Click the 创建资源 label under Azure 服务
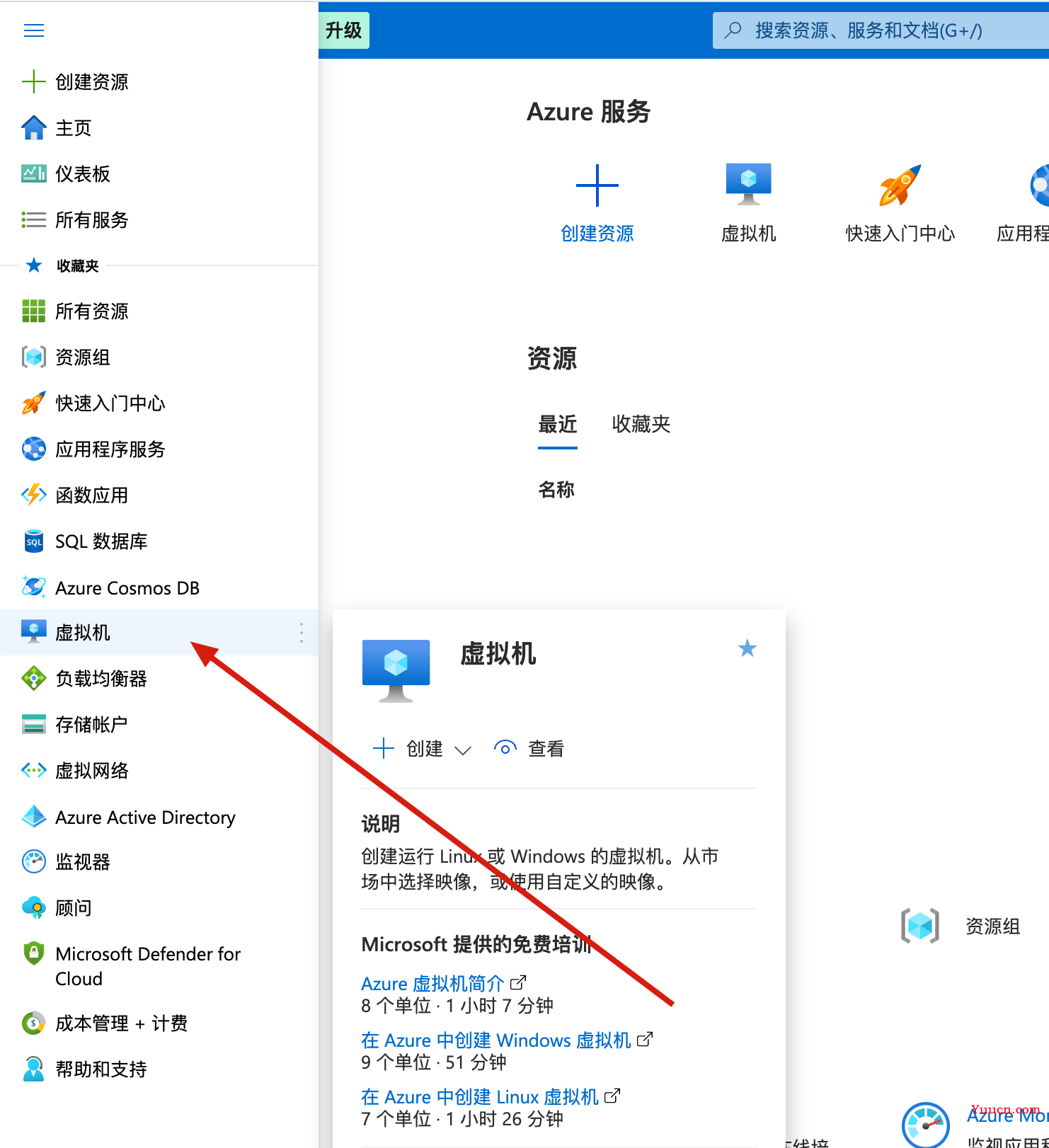The image size is (1049, 1148). tap(597, 234)
